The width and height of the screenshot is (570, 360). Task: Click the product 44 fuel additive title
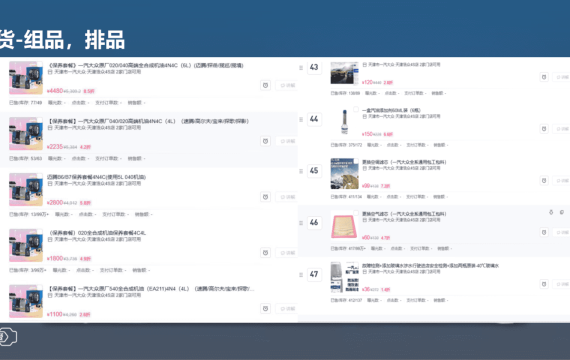point(391,110)
